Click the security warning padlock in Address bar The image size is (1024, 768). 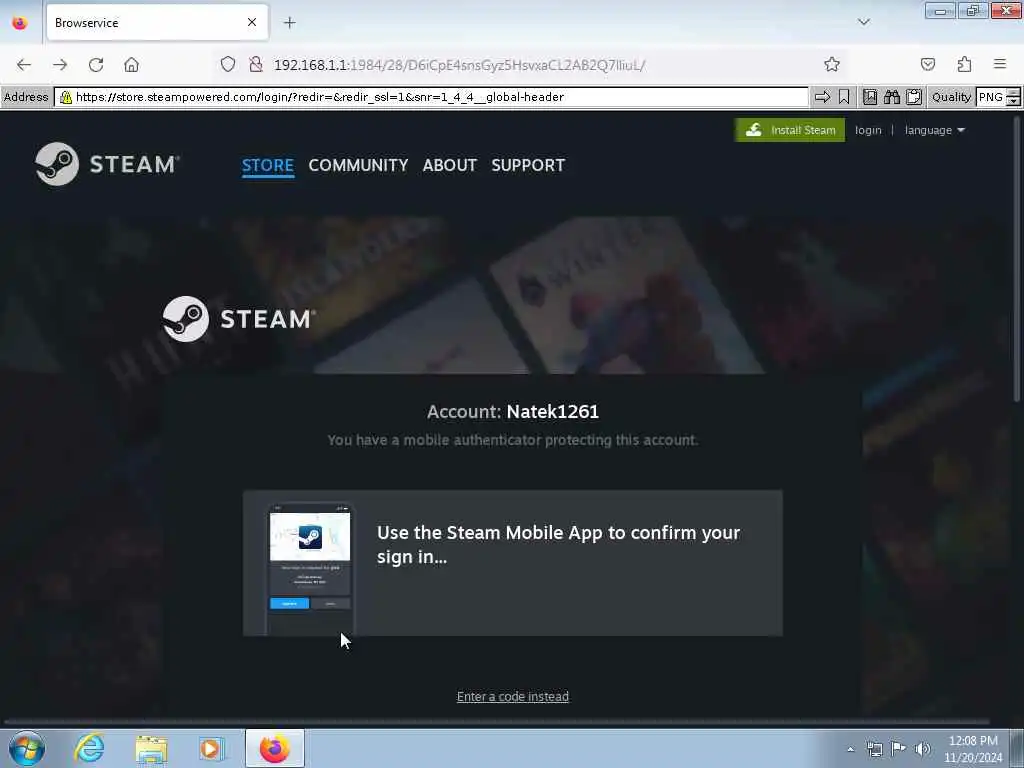(x=65, y=97)
